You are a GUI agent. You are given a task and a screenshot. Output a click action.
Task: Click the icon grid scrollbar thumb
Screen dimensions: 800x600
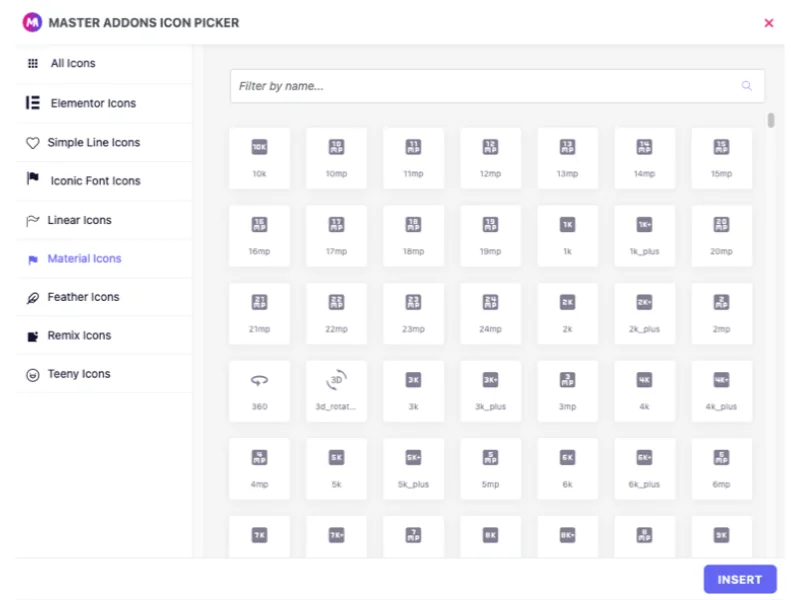(x=771, y=120)
